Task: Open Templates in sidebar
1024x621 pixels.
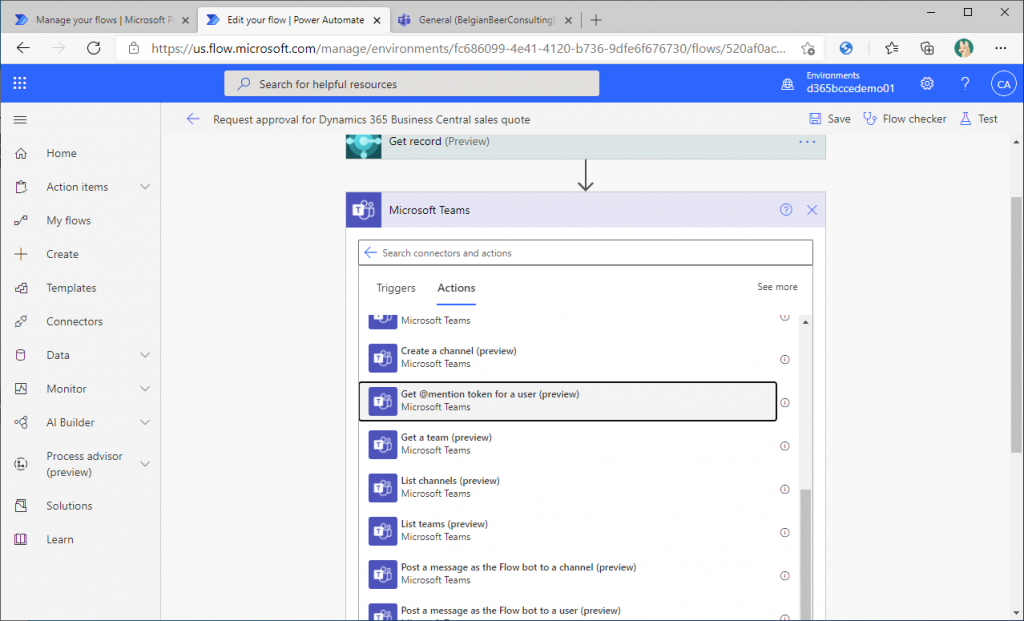Action: pos(71,287)
